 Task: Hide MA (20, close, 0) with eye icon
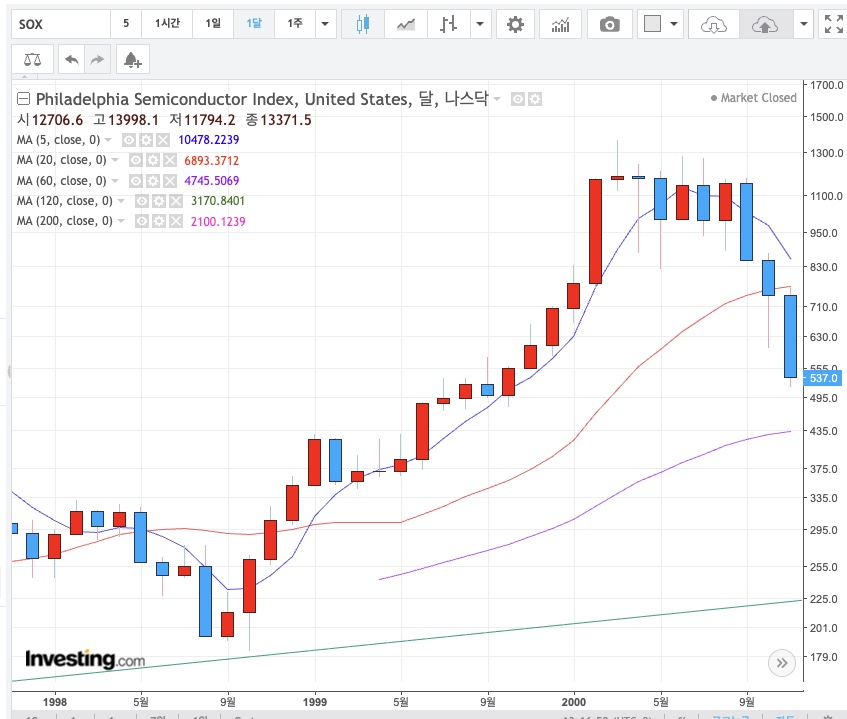point(136,160)
